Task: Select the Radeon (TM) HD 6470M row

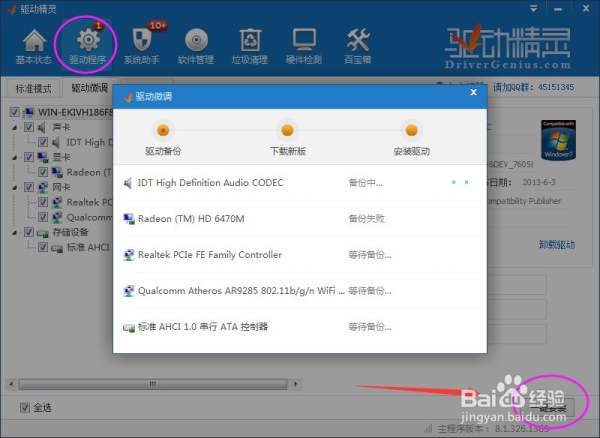Action: point(300,219)
